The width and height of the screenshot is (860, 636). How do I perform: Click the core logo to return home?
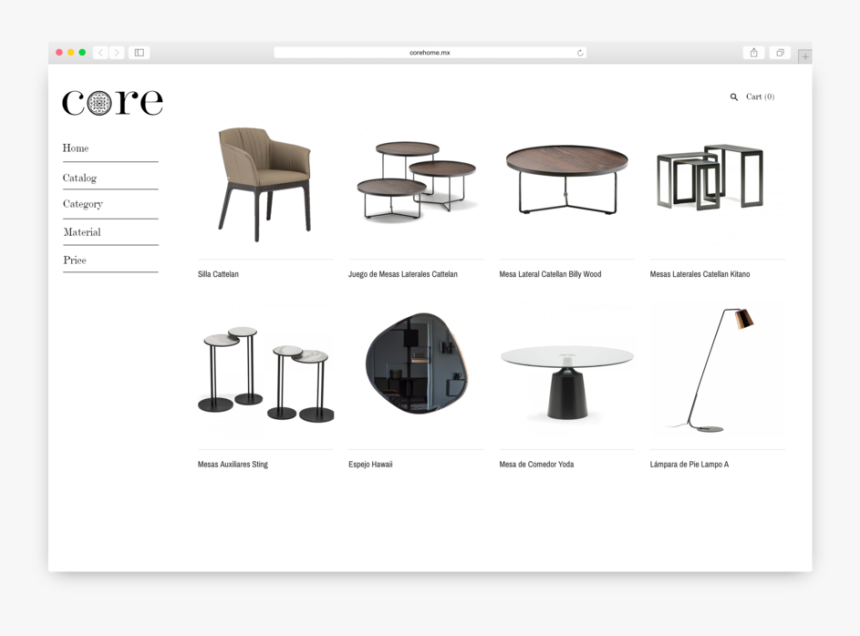coord(111,101)
